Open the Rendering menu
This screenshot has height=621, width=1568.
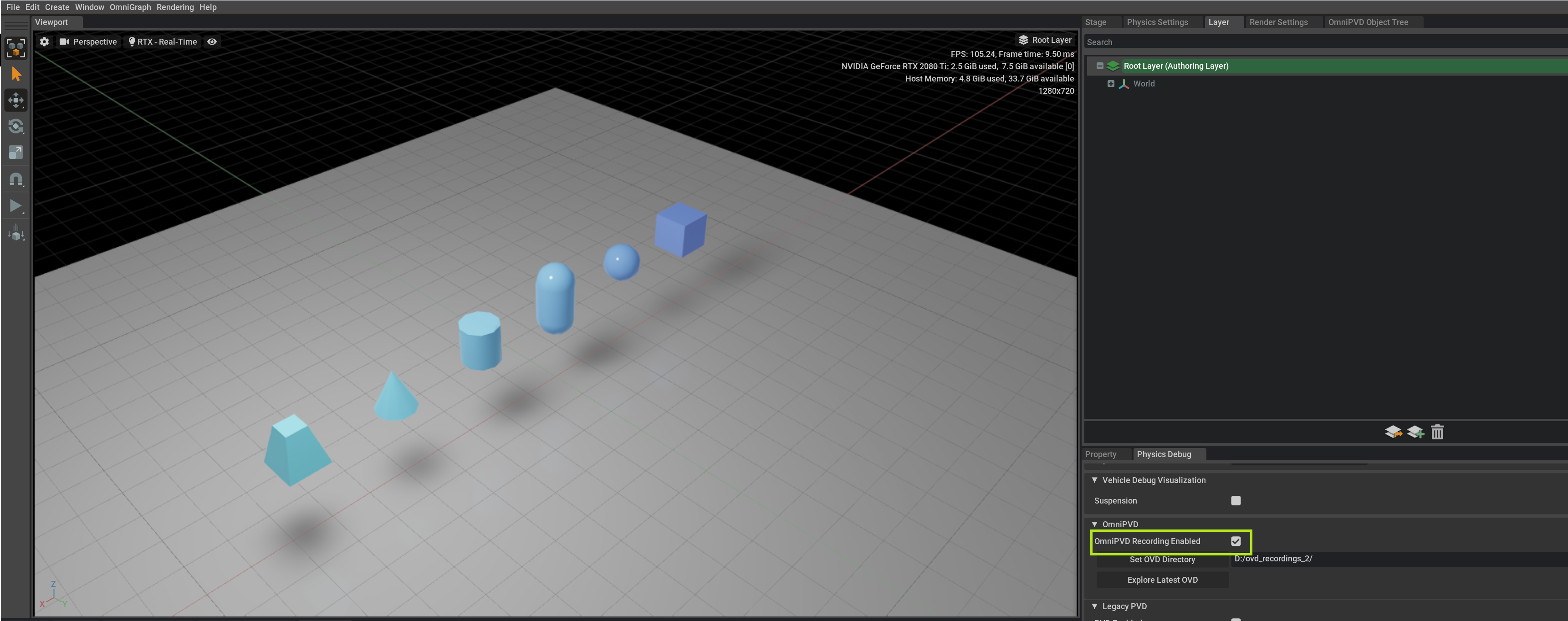tap(175, 7)
